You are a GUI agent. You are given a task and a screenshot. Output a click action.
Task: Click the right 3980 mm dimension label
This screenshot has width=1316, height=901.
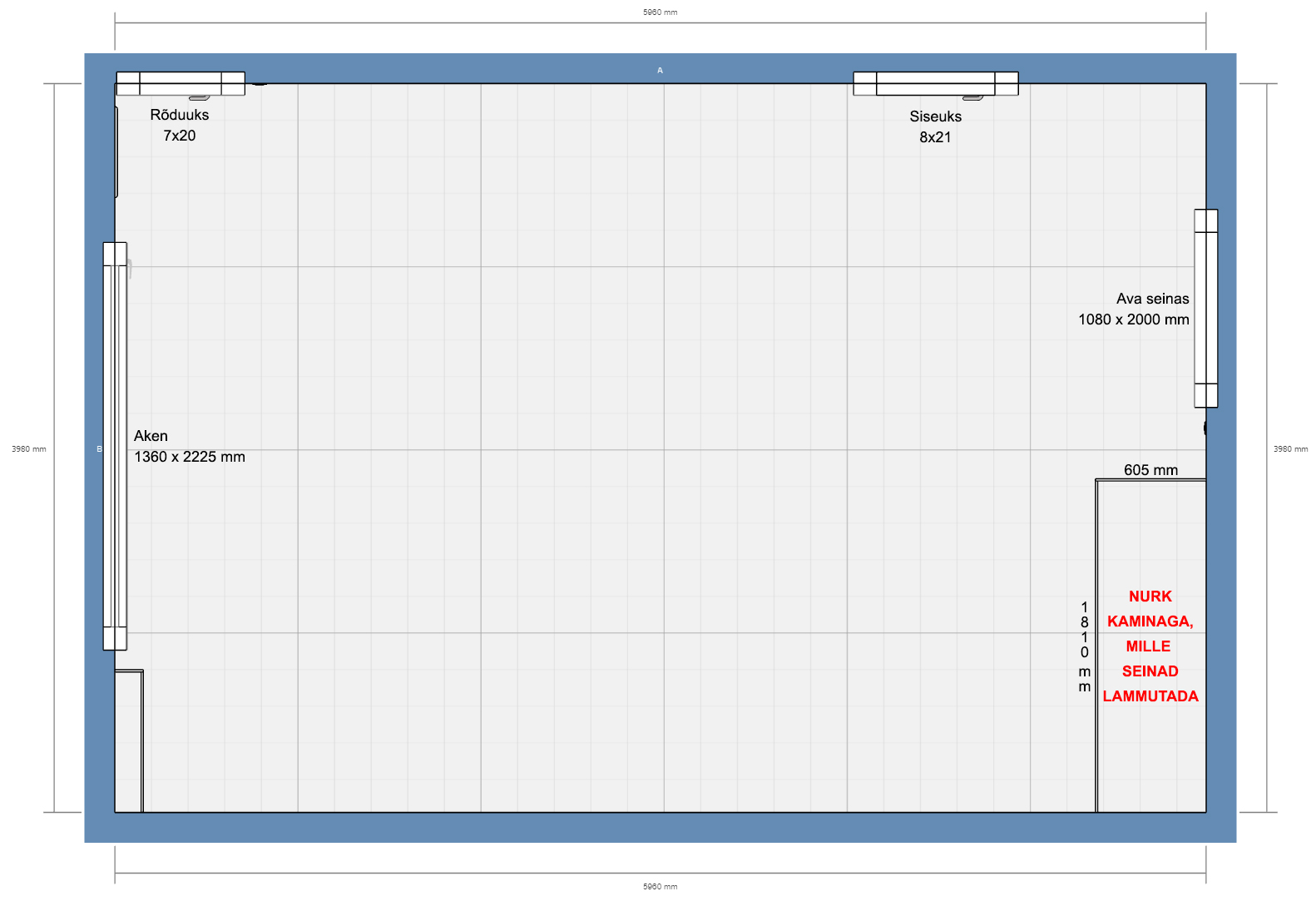click(x=1289, y=449)
